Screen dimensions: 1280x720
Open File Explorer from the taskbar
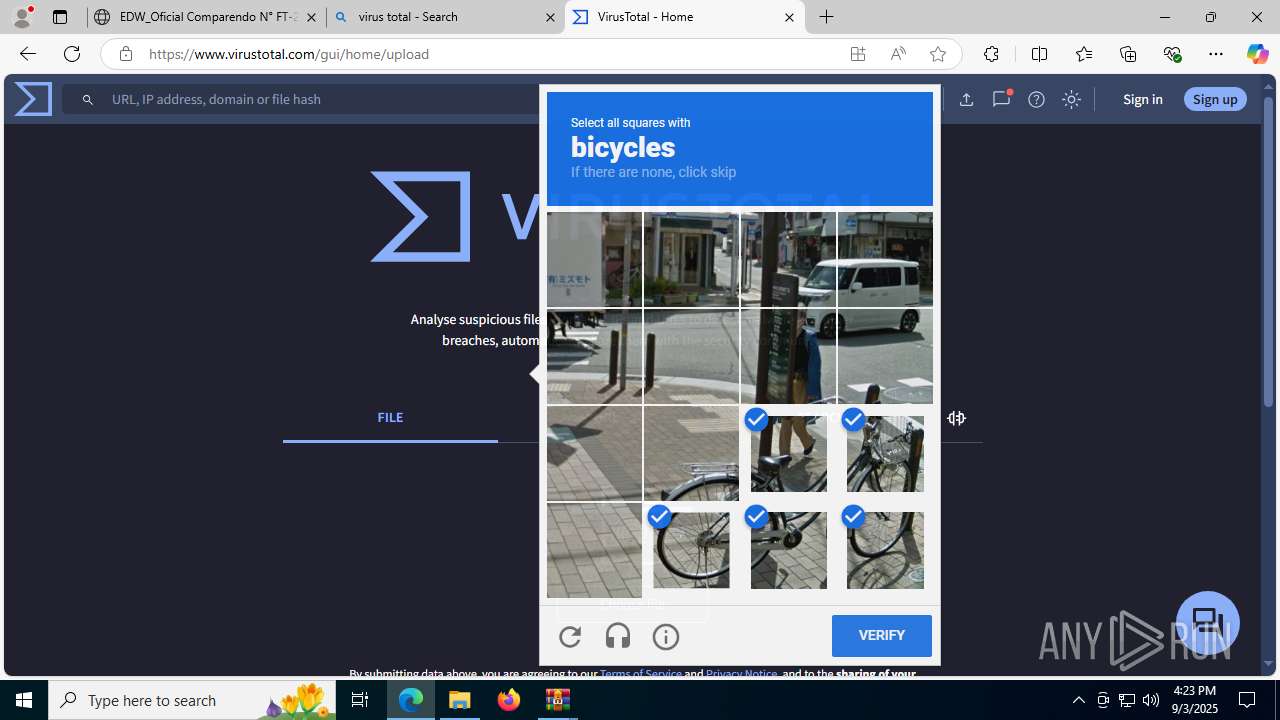coord(460,700)
